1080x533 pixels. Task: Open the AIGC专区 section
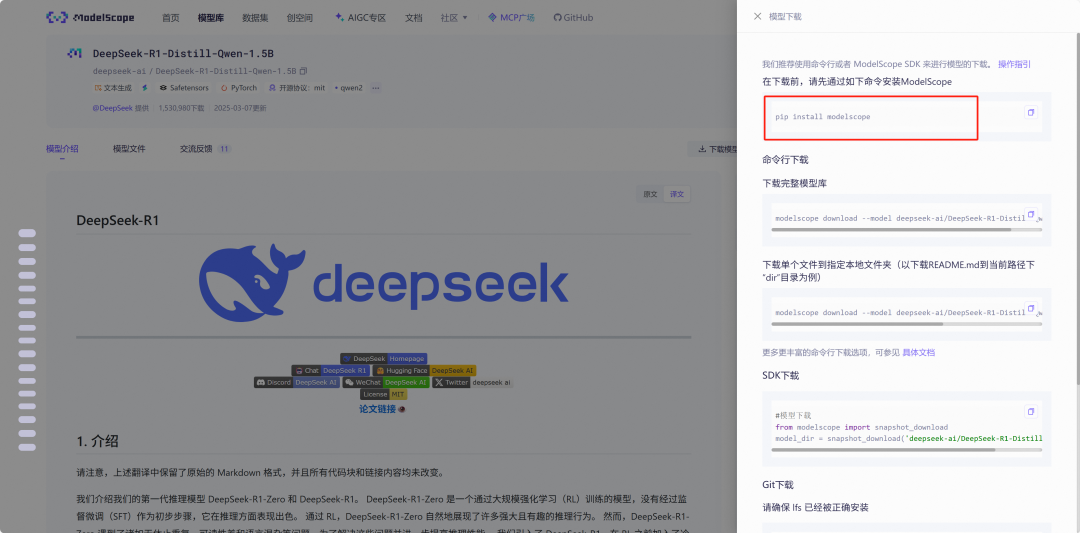(360, 18)
